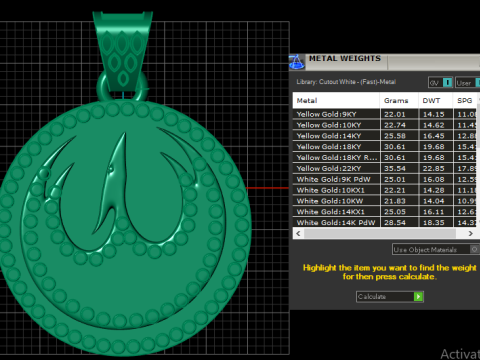
Task: Select the jump ring connecting the bail
Action: [102, 89]
